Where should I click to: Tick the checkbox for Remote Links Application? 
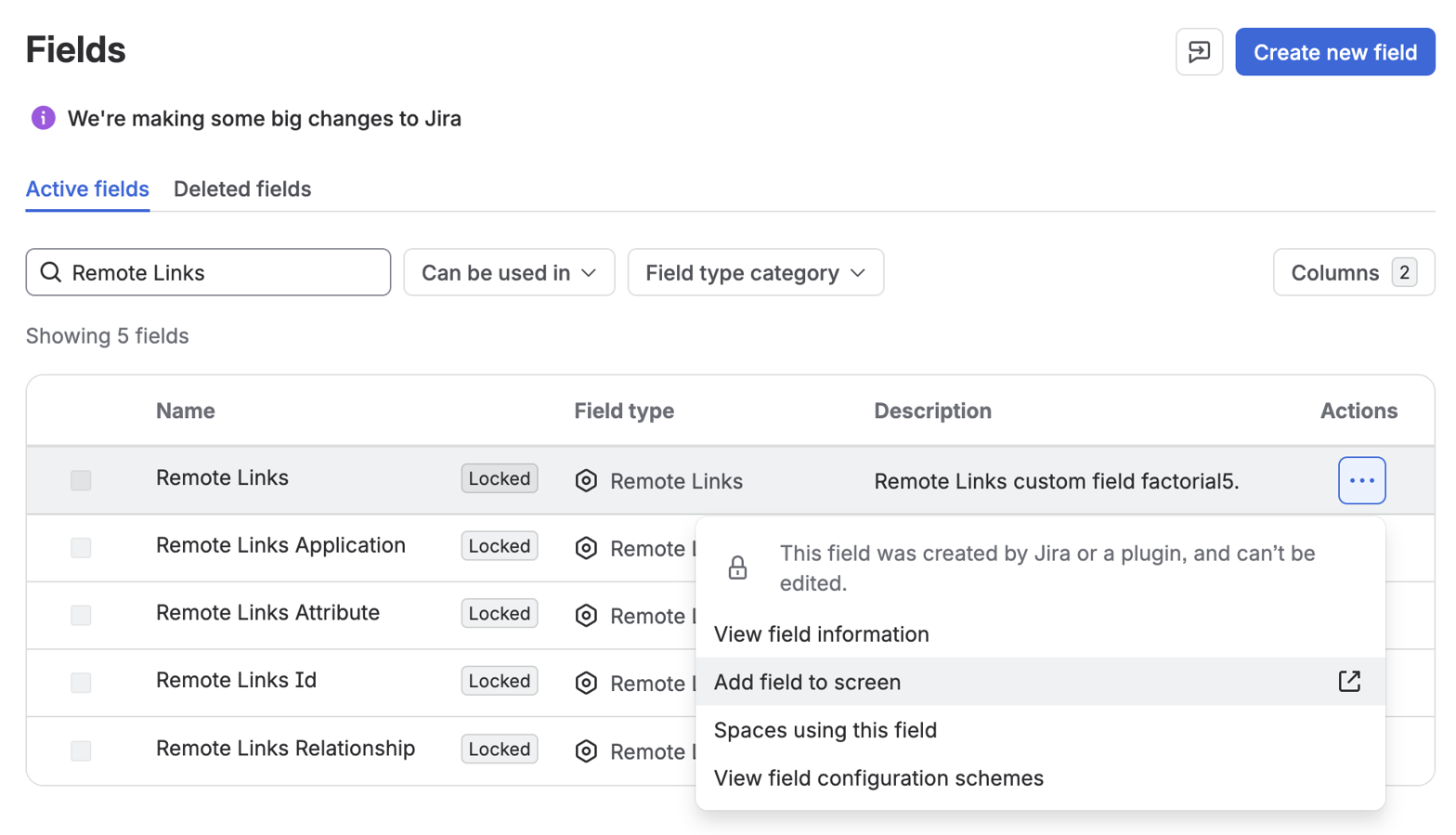[81, 548]
